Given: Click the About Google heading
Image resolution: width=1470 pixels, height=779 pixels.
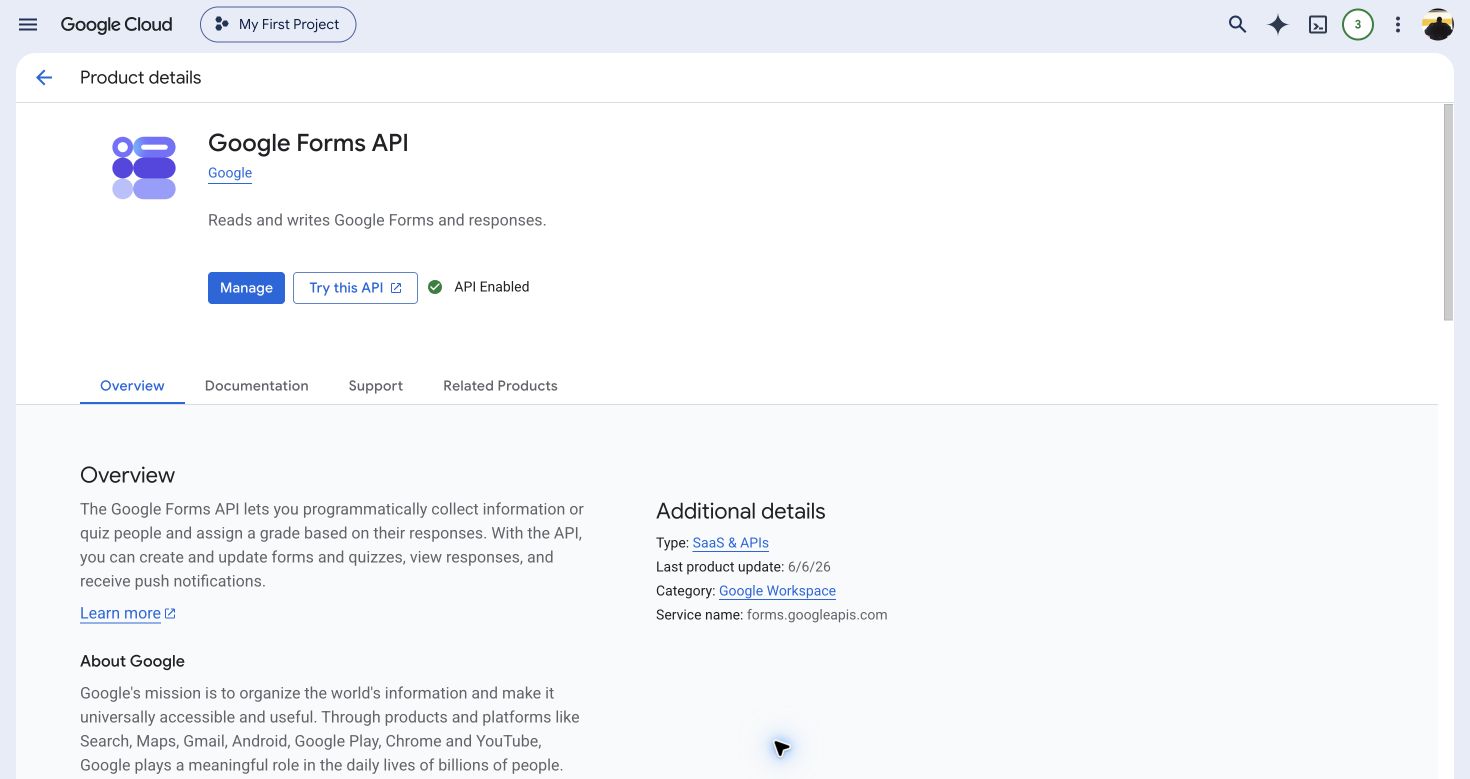Looking at the screenshot, I should tap(132, 661).
